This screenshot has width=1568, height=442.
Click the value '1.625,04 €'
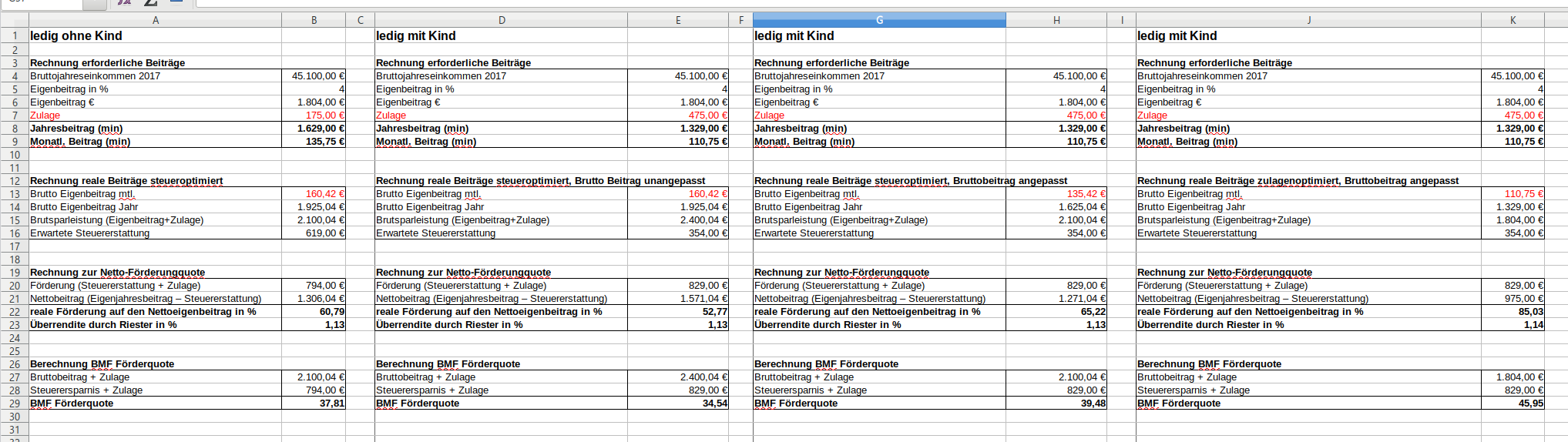1083,207
